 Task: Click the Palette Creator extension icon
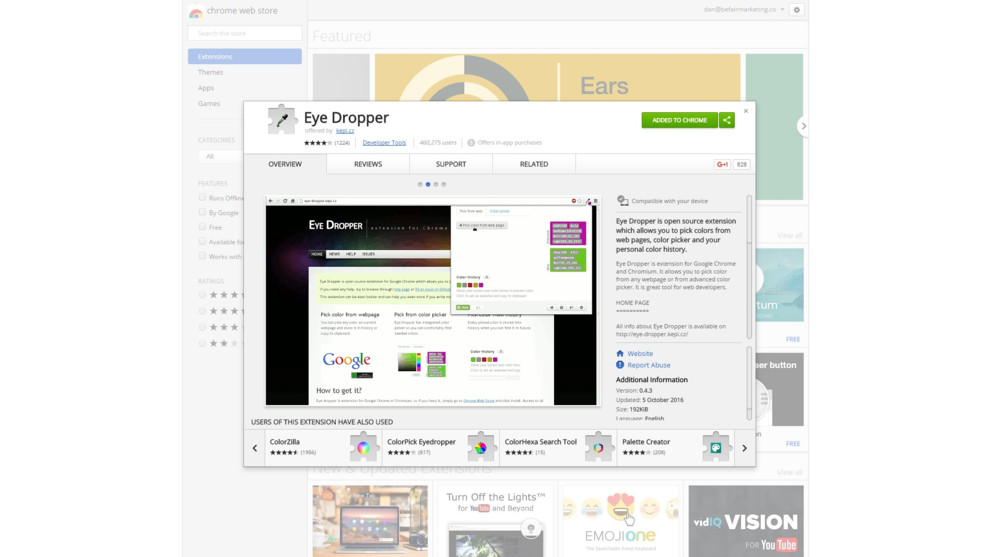coord(716,447)
